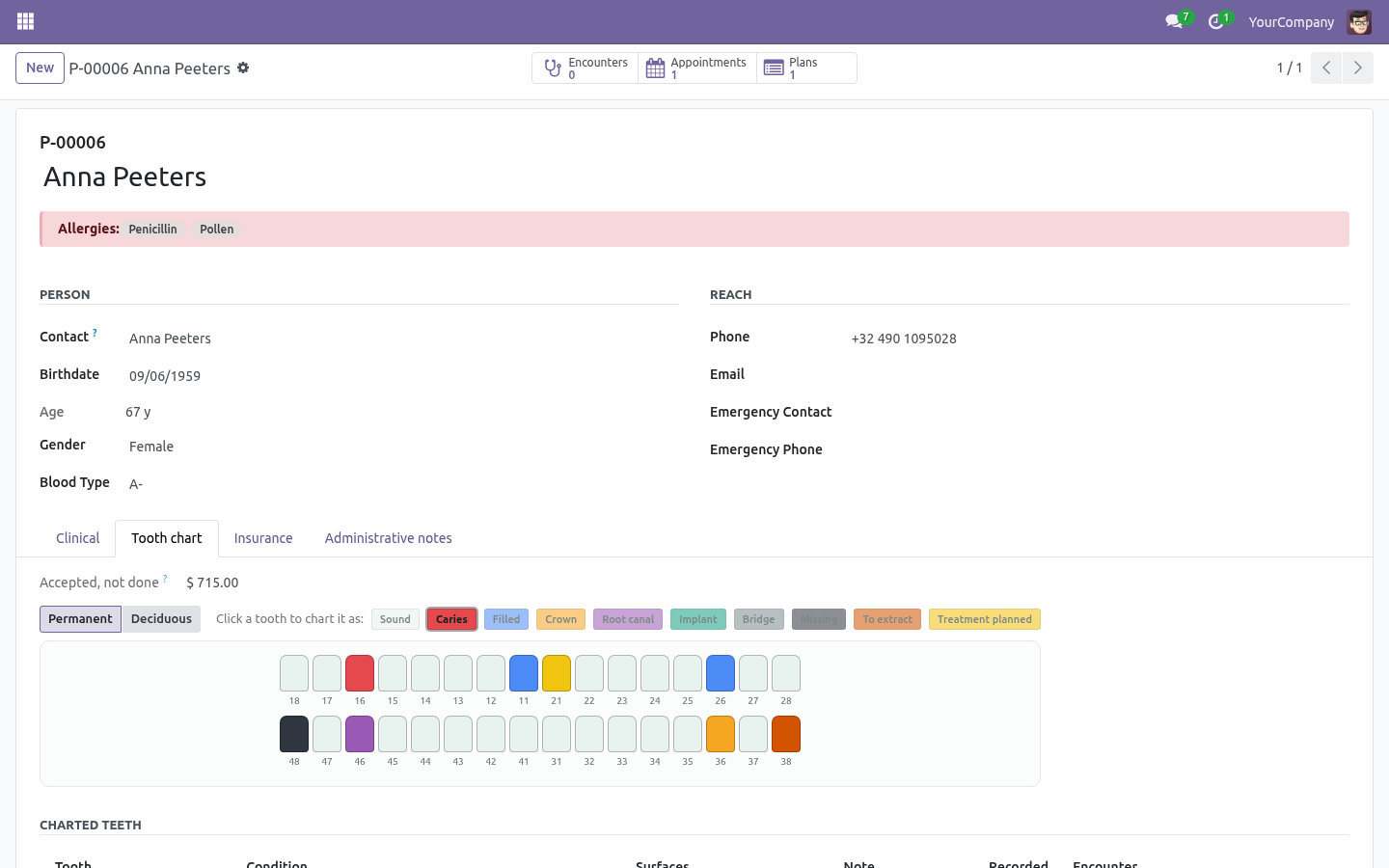1389x868 pixels.
Task: Click tooth 36 in the chart
Action: click(x=721, y=734)
